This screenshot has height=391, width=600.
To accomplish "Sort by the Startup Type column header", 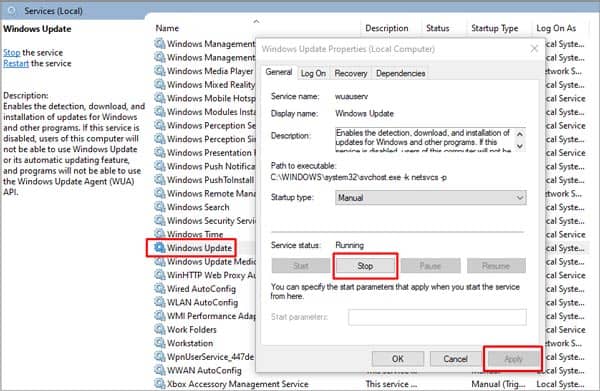I will pos(494,28).
